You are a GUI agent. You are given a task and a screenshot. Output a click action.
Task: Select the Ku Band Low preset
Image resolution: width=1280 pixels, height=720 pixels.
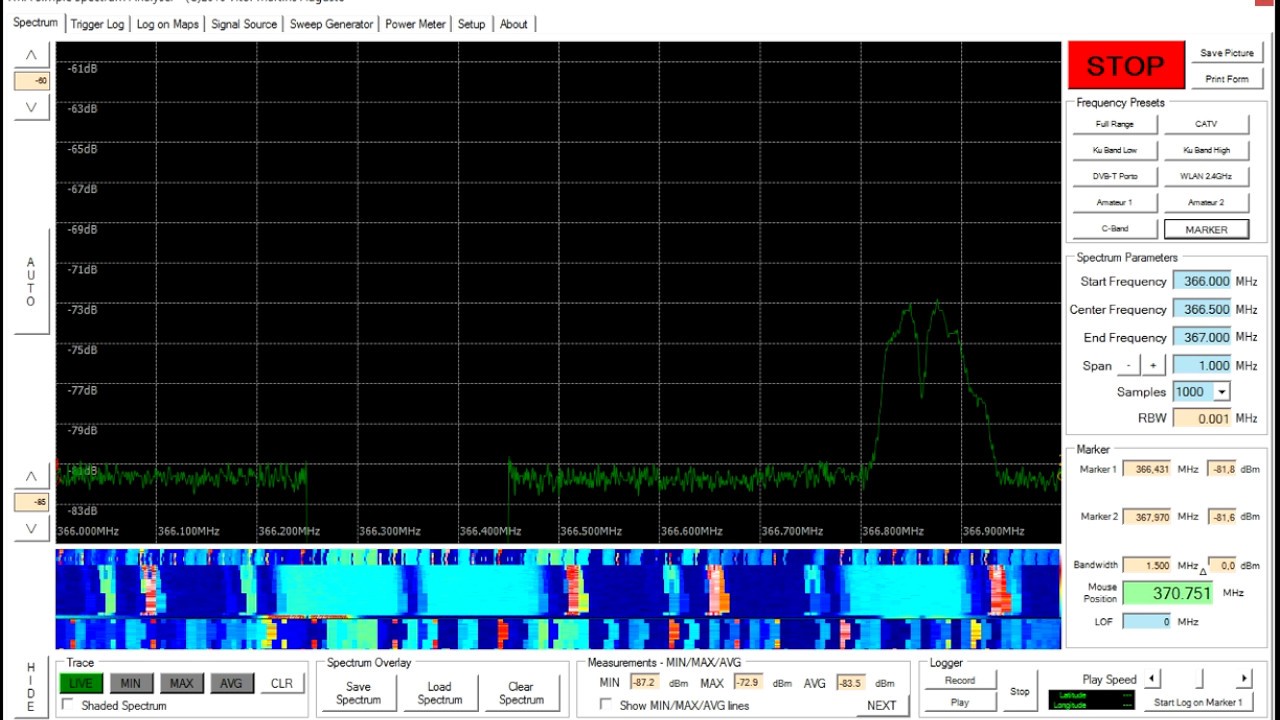click(x=1115, y=150)
